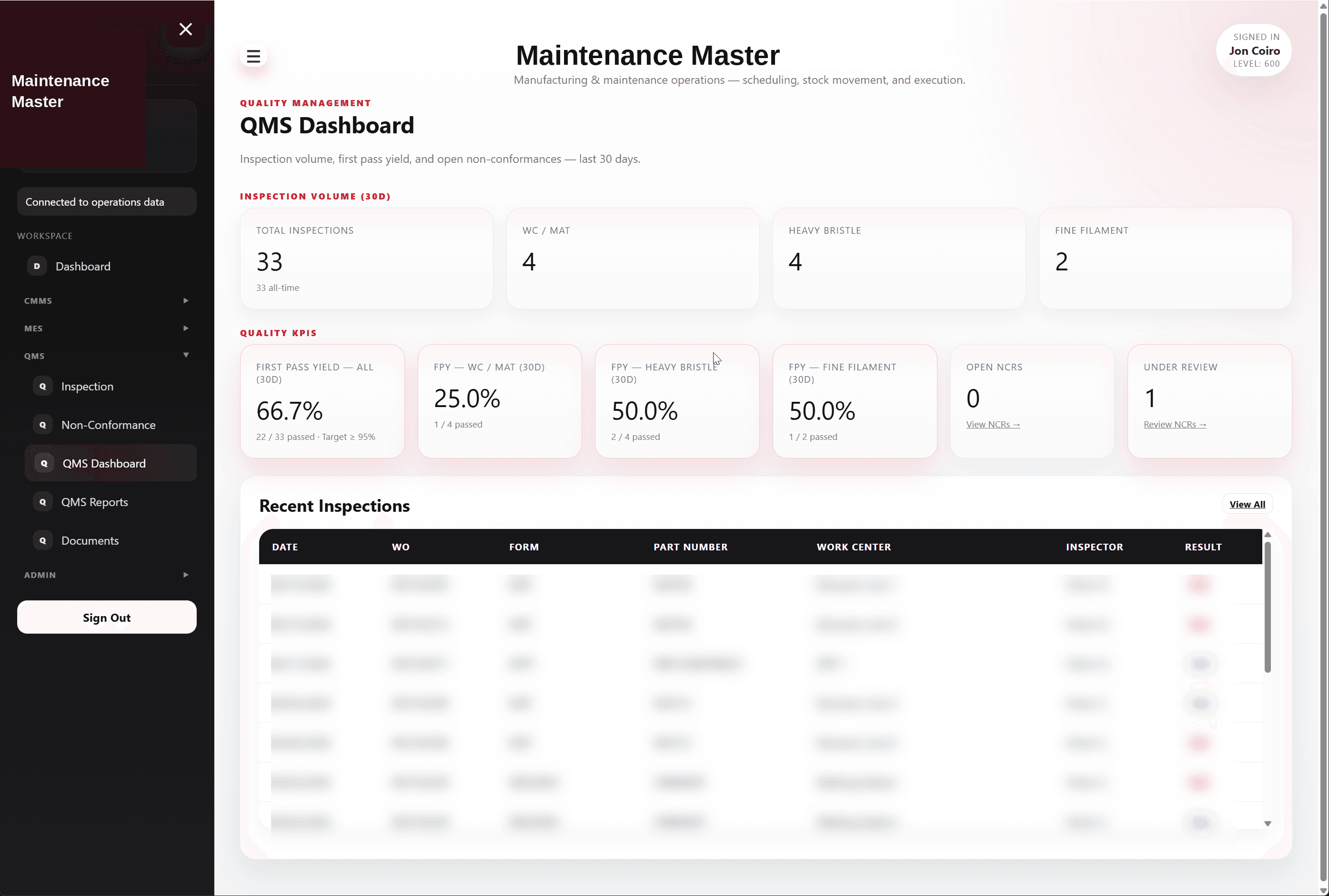The width and height of the screenshot is (1329, 896).
Task: Click the Q icon next to Inspection
Action: [x=43, y=386]
